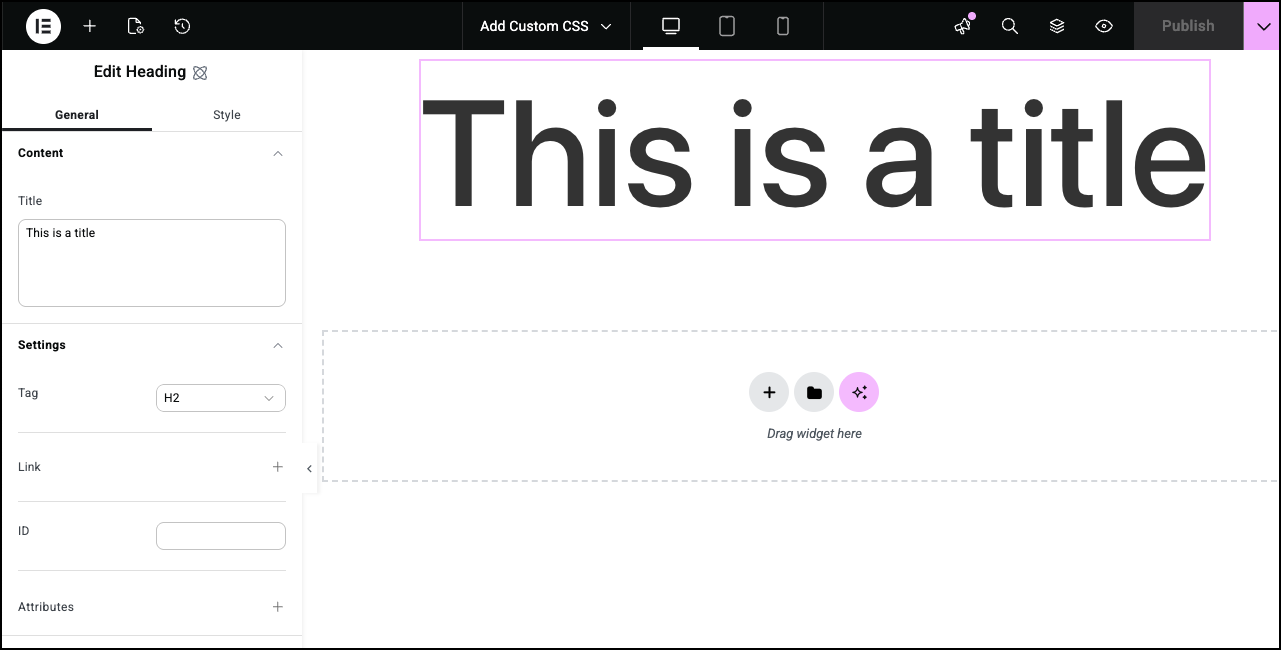Open the Structure layers icon

pos(1057,26)
